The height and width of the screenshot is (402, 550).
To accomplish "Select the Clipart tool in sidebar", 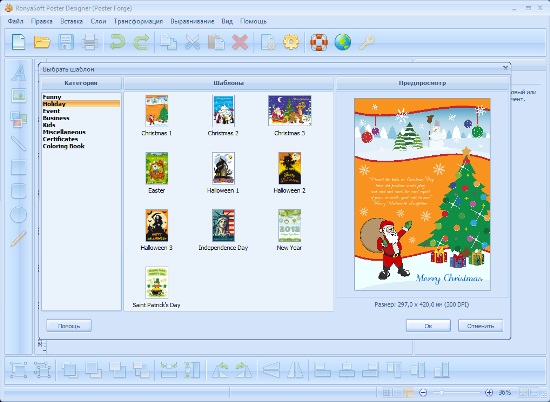I will click(19, 119).
